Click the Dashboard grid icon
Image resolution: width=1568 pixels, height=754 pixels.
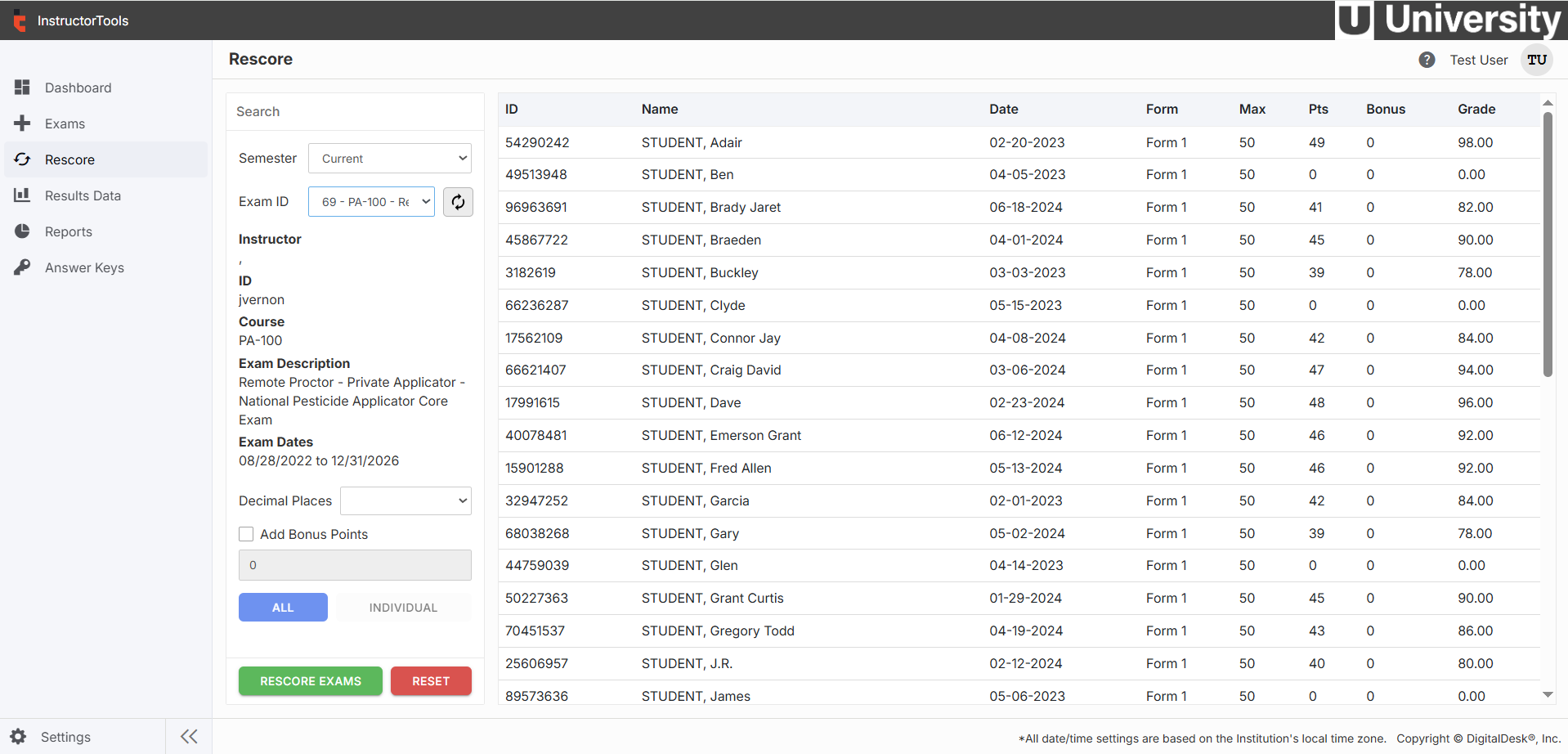tap(22, 88)
